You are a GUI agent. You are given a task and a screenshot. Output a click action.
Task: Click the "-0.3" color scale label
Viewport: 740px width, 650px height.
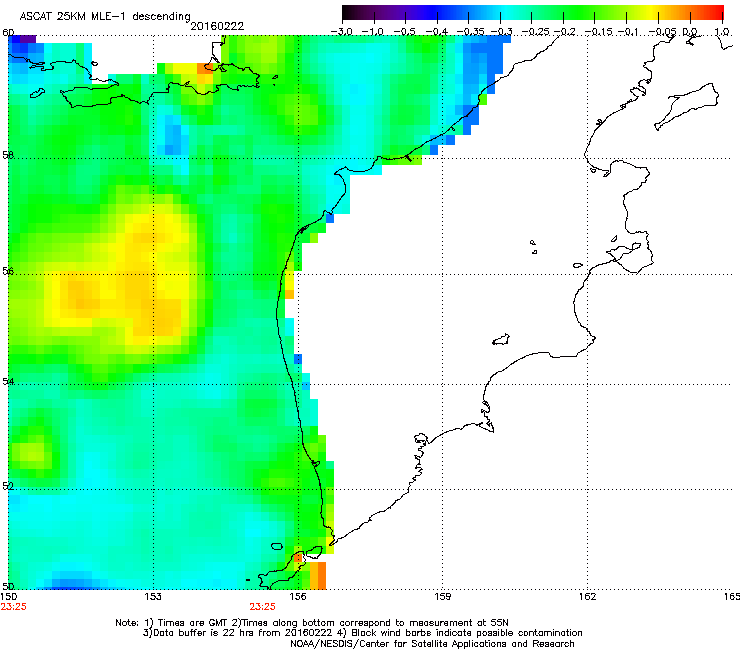click(501, 32)
